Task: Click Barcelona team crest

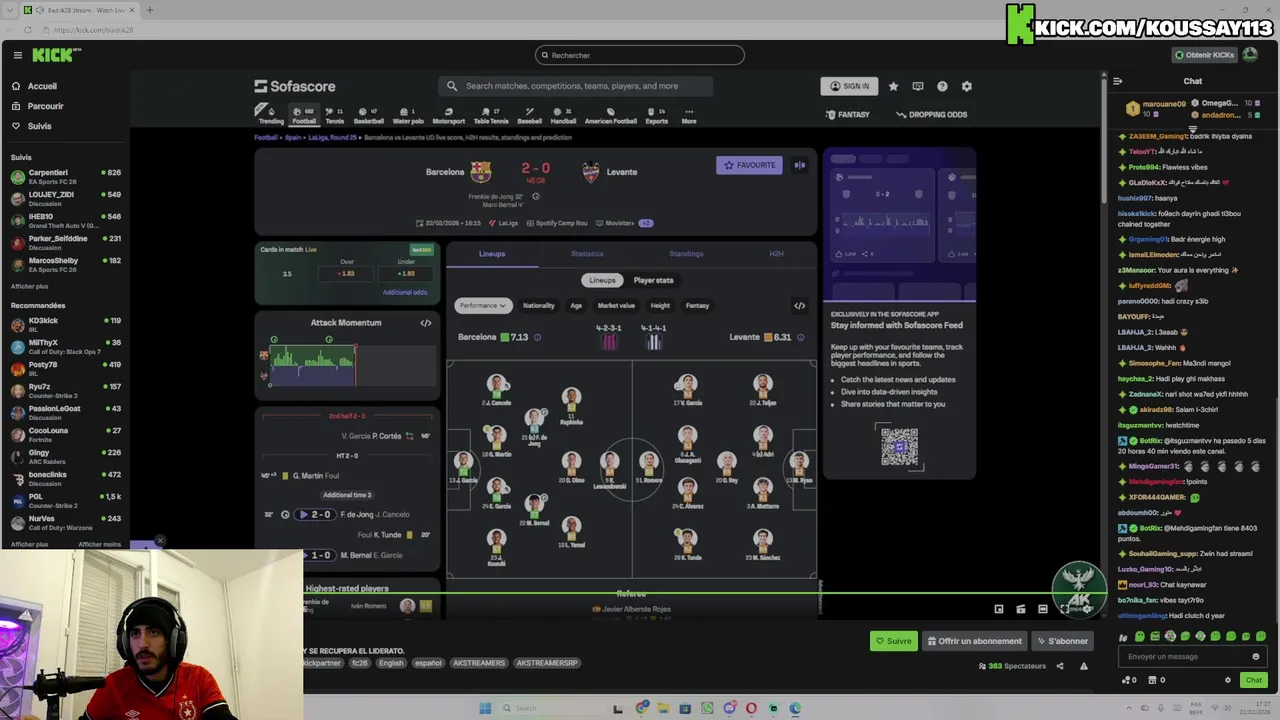Action: point(481,172)
